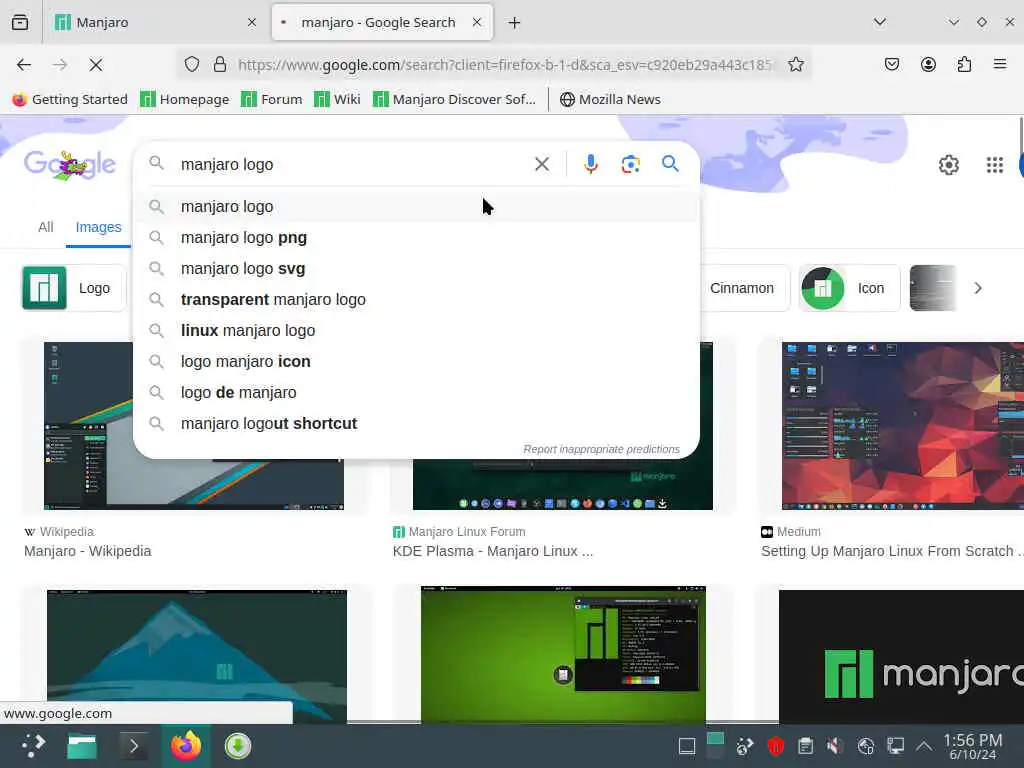The width and height of the screenshot is (1024, 768).
Task: Open the Homepage bookmark
Action: tap(185, 99)
